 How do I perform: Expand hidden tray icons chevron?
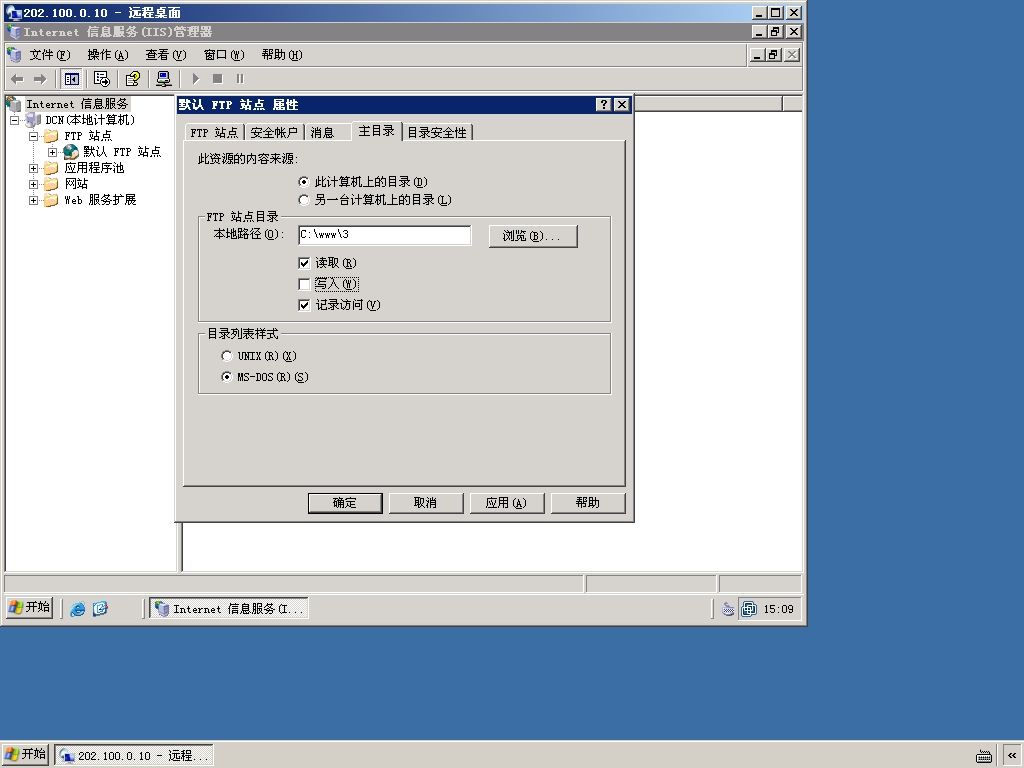(1012, 756)
